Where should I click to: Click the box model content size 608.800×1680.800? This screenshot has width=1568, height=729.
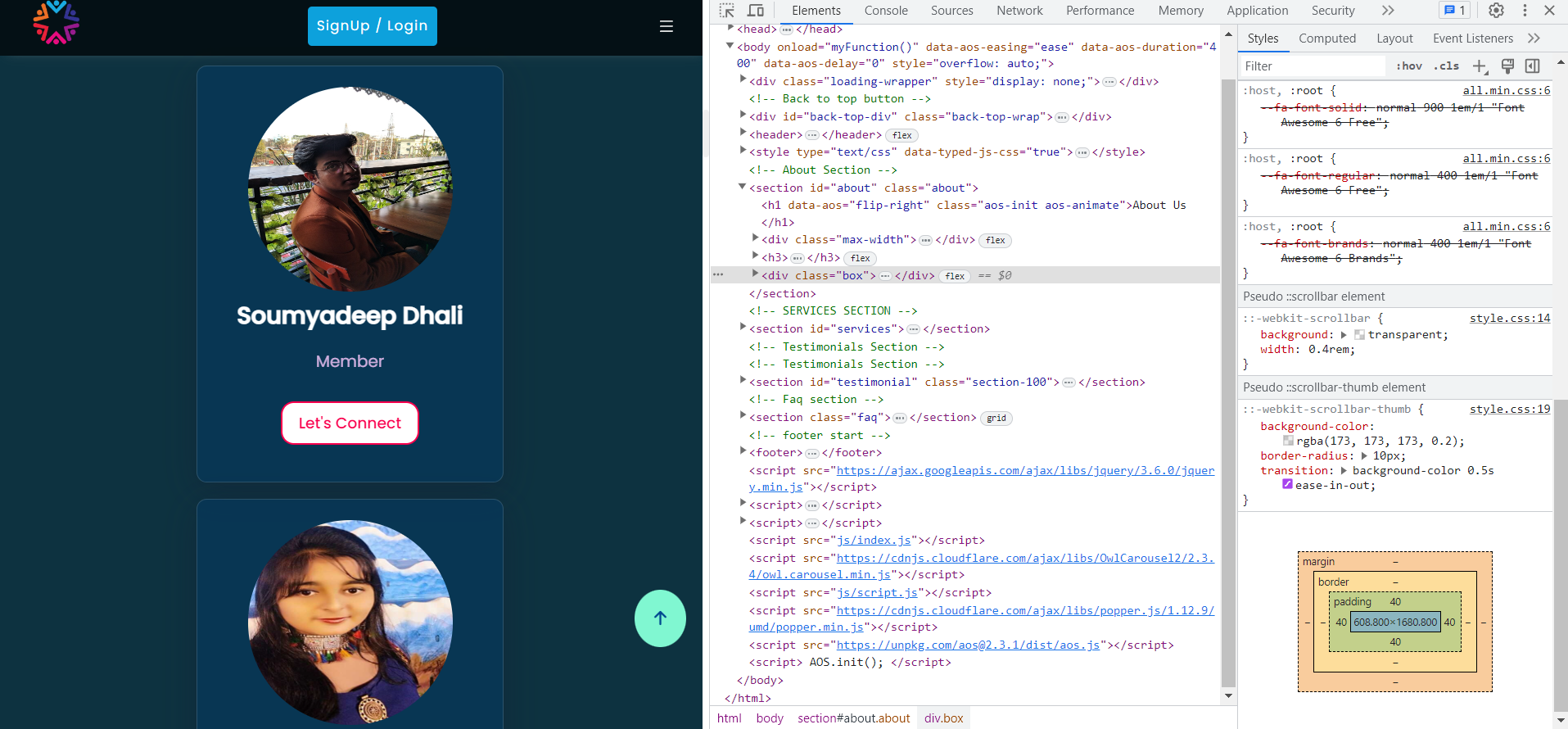point(1395,623)
